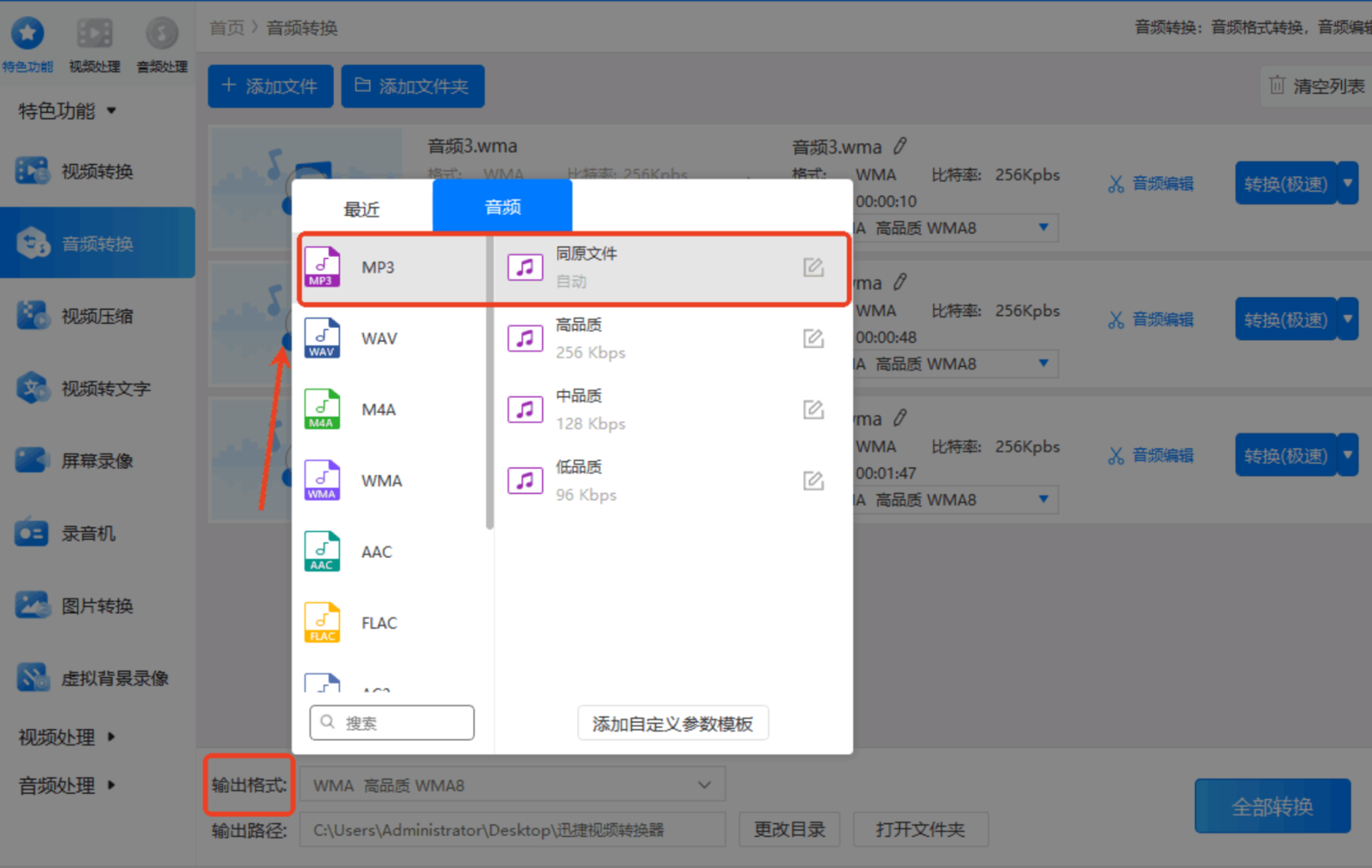Viewport: 1372px width, 868px height.
Task: Open the 视频处理 film icon tab
Action: point(95,44)
